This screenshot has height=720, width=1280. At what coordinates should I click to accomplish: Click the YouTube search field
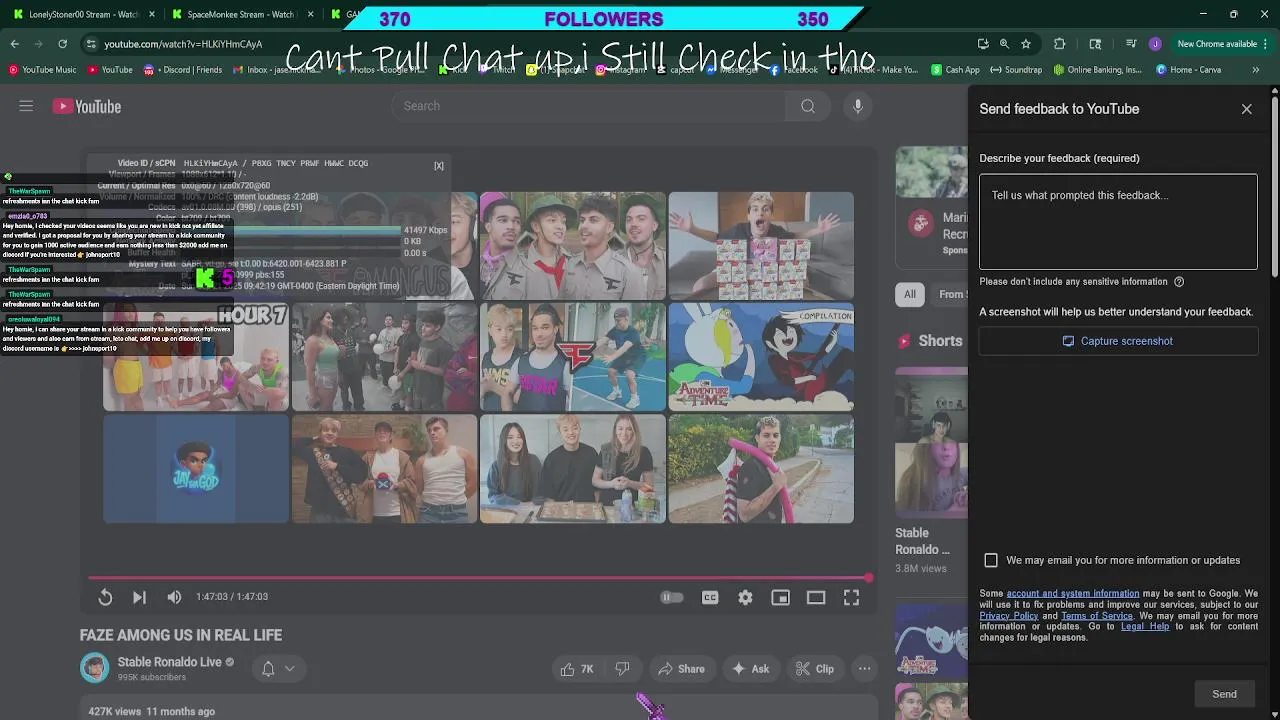pyautogui.click(x=589, y=106)
